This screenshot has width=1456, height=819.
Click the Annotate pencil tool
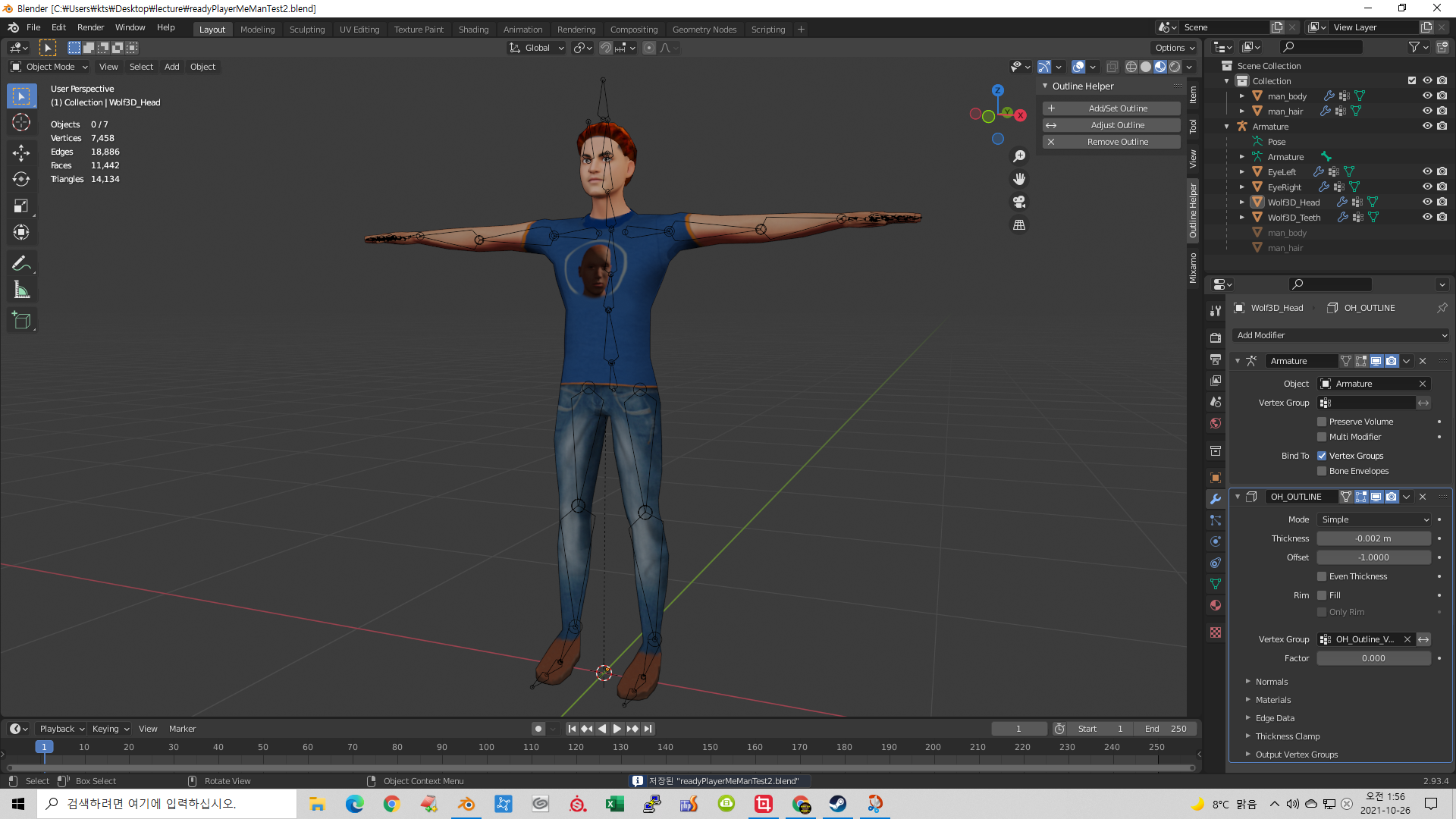point(21,263)
